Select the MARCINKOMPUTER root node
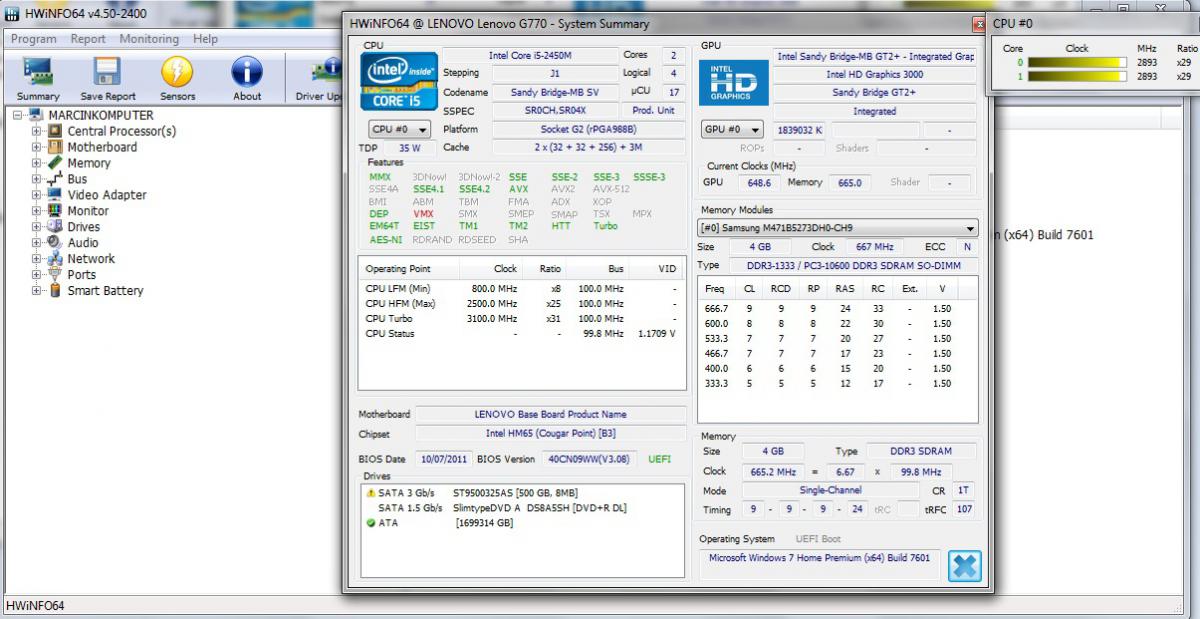Image resolution: width=1200 pixels, height=619 pixels. pyautogui.click(x=101, y=115)
